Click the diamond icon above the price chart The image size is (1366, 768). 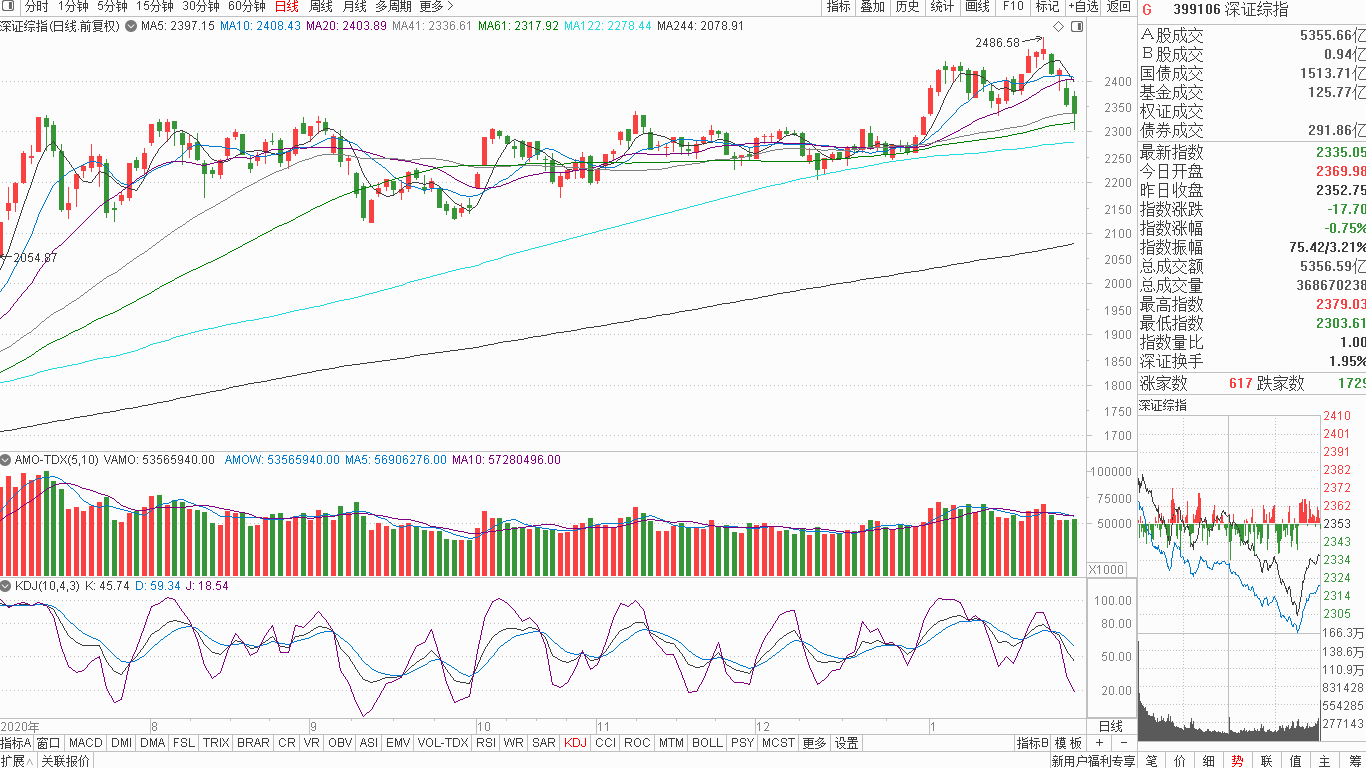(1057, 25)
